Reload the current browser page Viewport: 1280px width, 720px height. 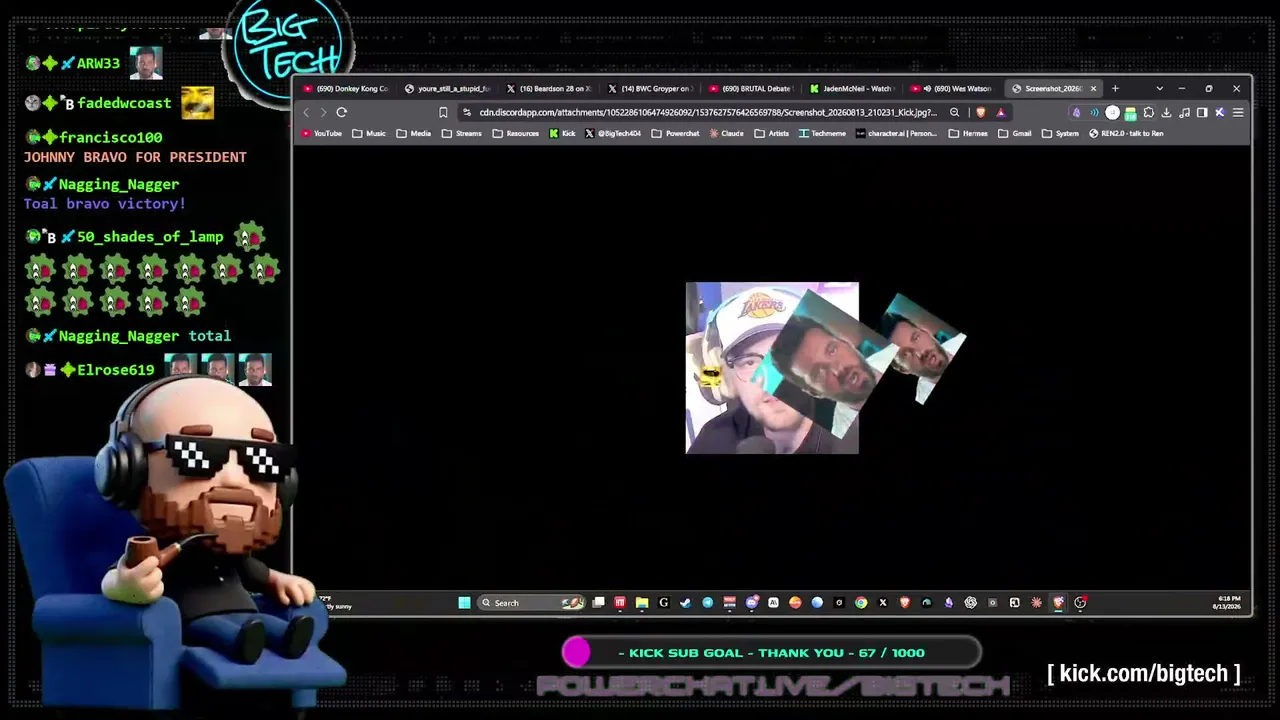point(342,113)
